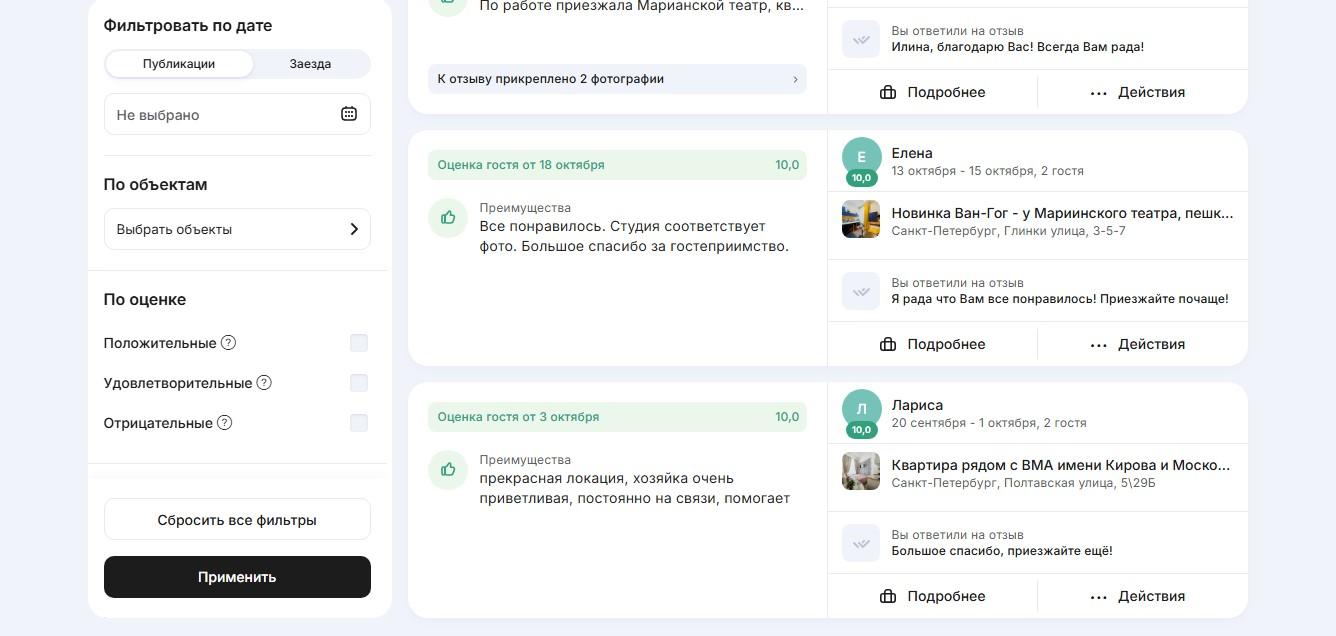The image size is (1336, 636).
Task: Open the Ван-Гог studio listing thumbnail
Action: tap(861, 220)
